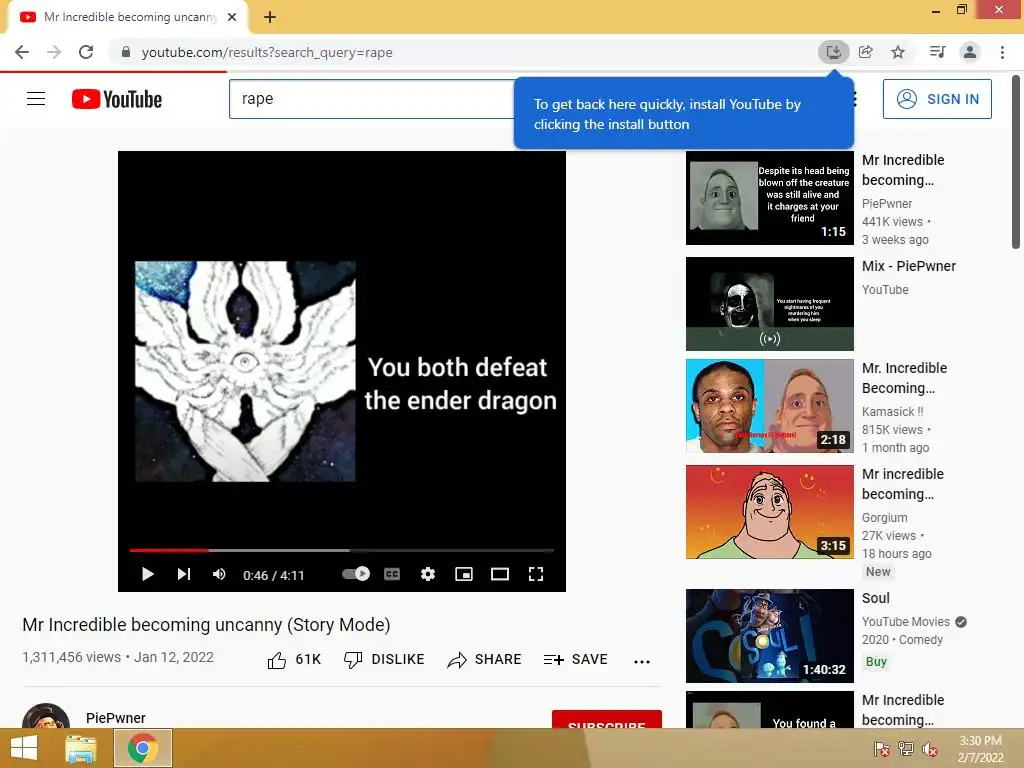Open Mix - PiePwner title link

coord(908,266)
